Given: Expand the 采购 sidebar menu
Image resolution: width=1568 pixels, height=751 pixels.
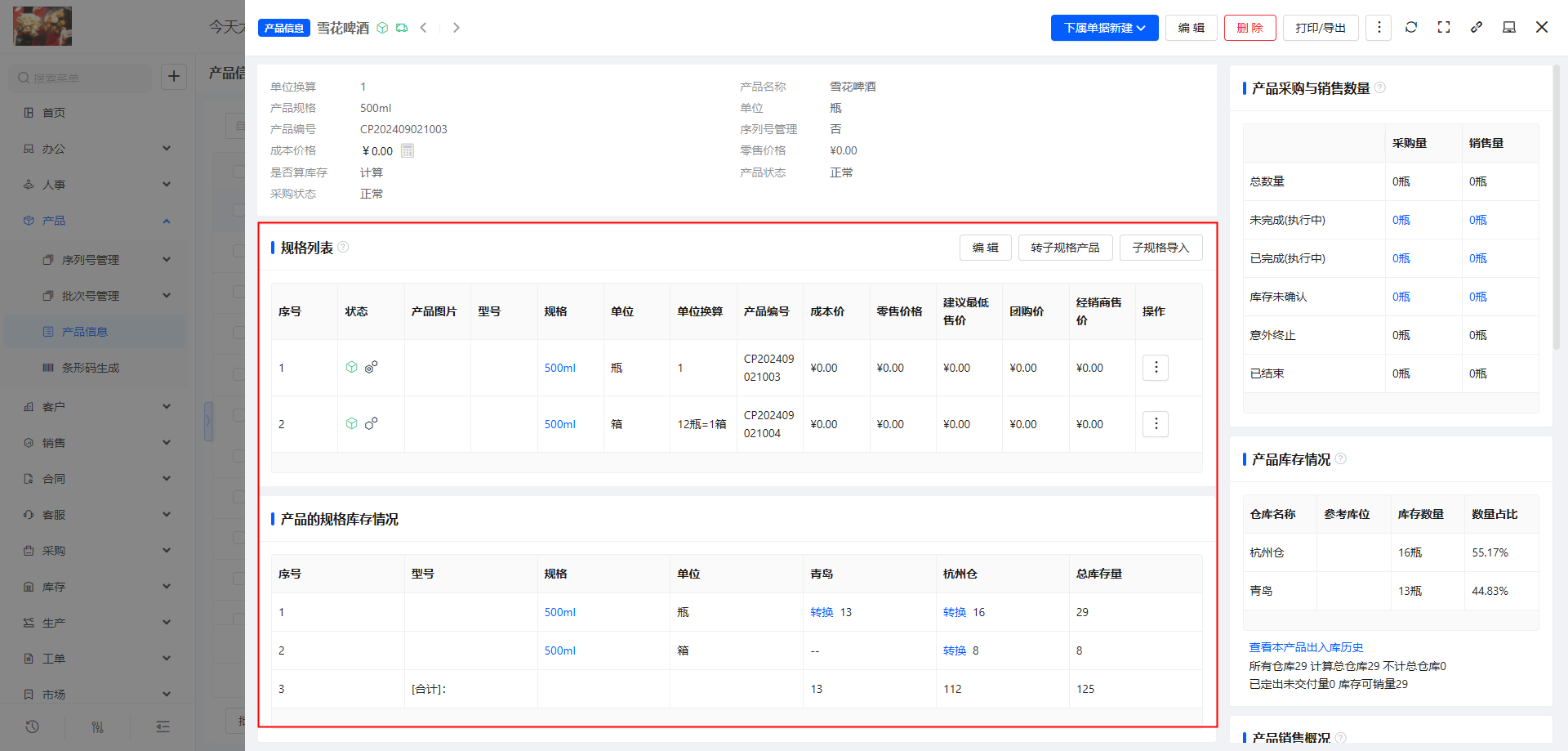Looking at the screenshot, I should click(x=98, y=551).
